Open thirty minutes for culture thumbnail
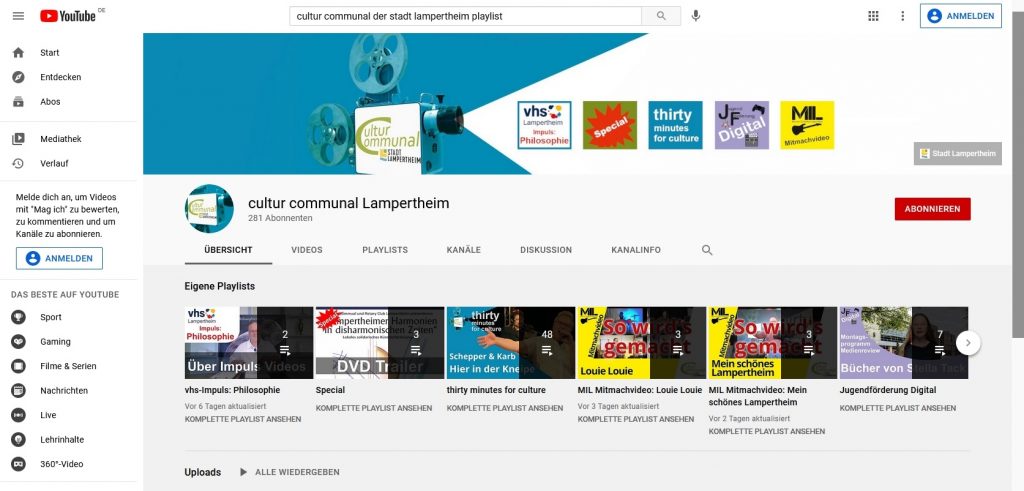The height and width of the screenshot is (491, 1024). tap(511, 343)
